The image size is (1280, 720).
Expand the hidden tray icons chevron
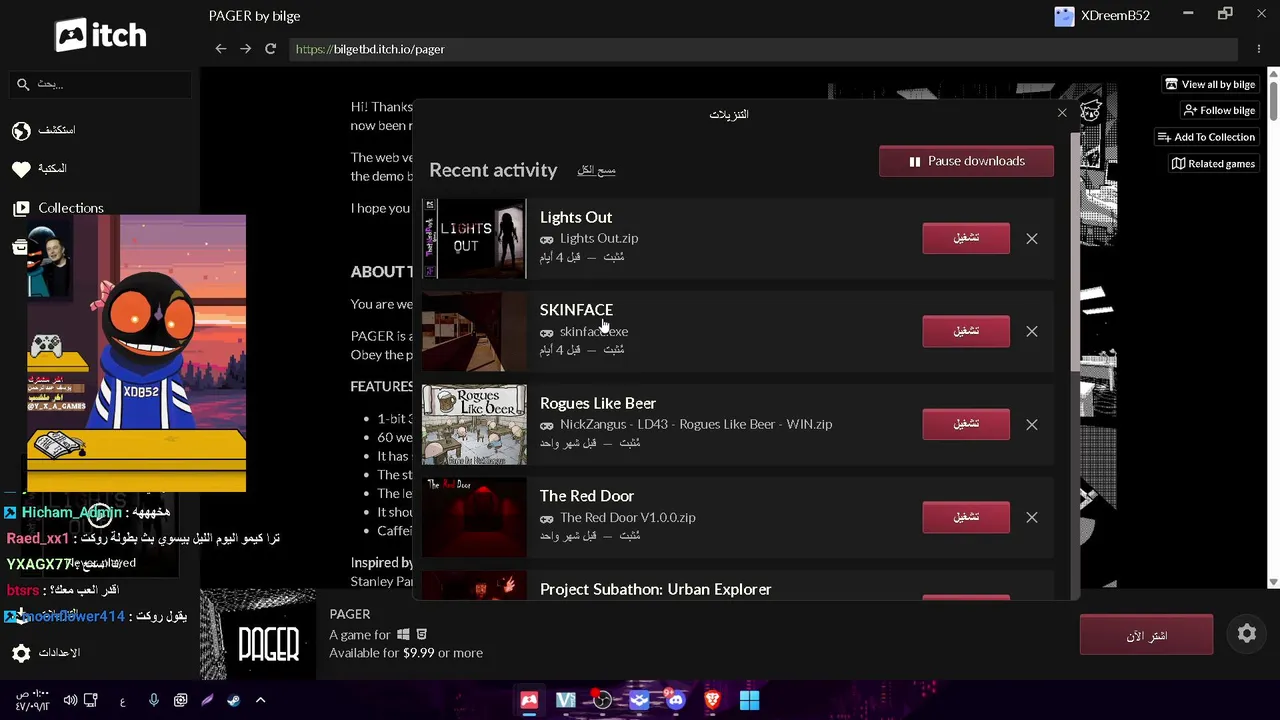[x=260, y=700]
